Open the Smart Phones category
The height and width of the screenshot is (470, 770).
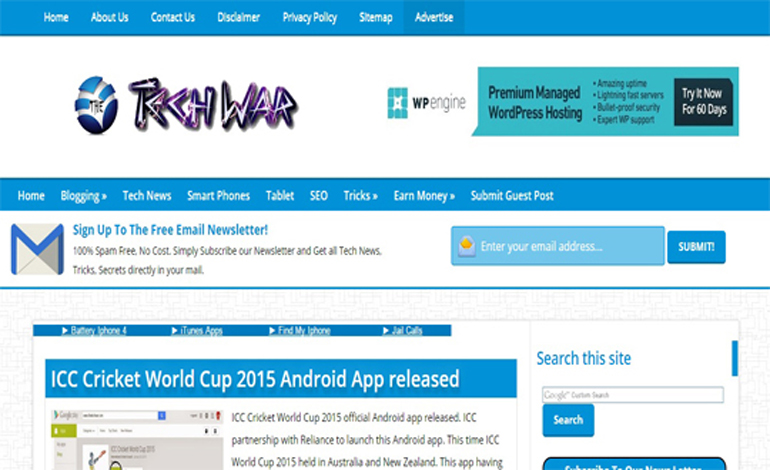coord(219,195)
